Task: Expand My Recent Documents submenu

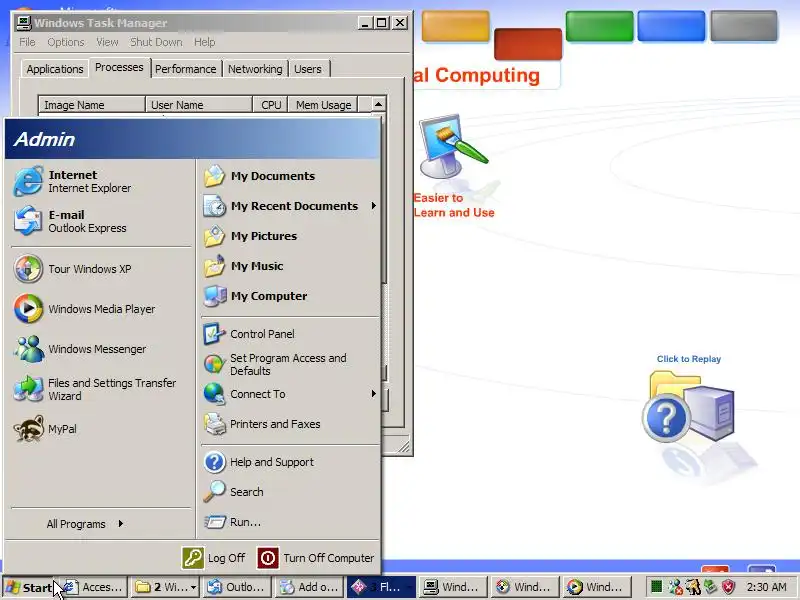Action: pyautogui.click(x=290, y=206)
